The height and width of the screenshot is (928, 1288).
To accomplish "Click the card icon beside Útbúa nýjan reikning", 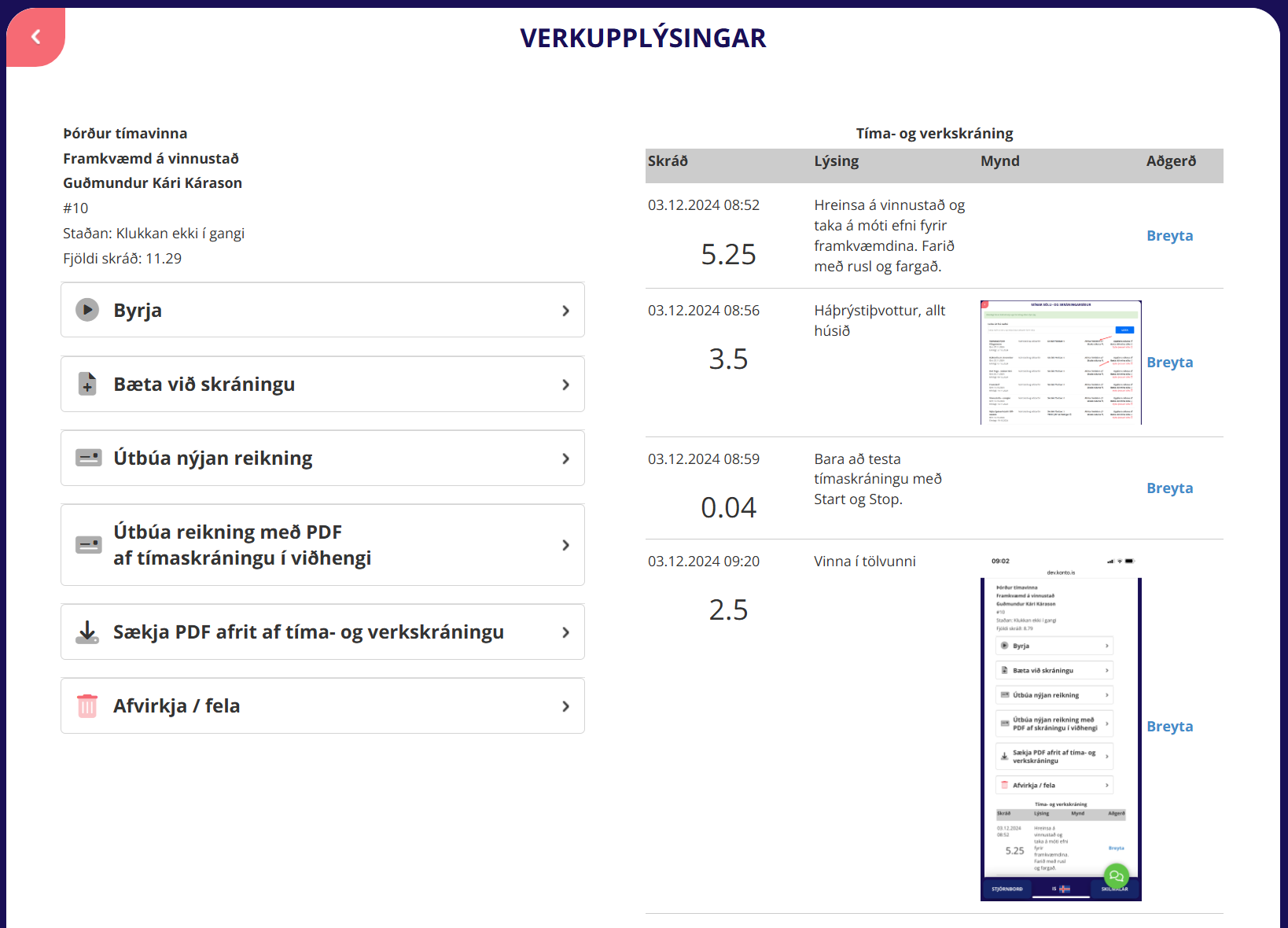I will pos(88,458).
